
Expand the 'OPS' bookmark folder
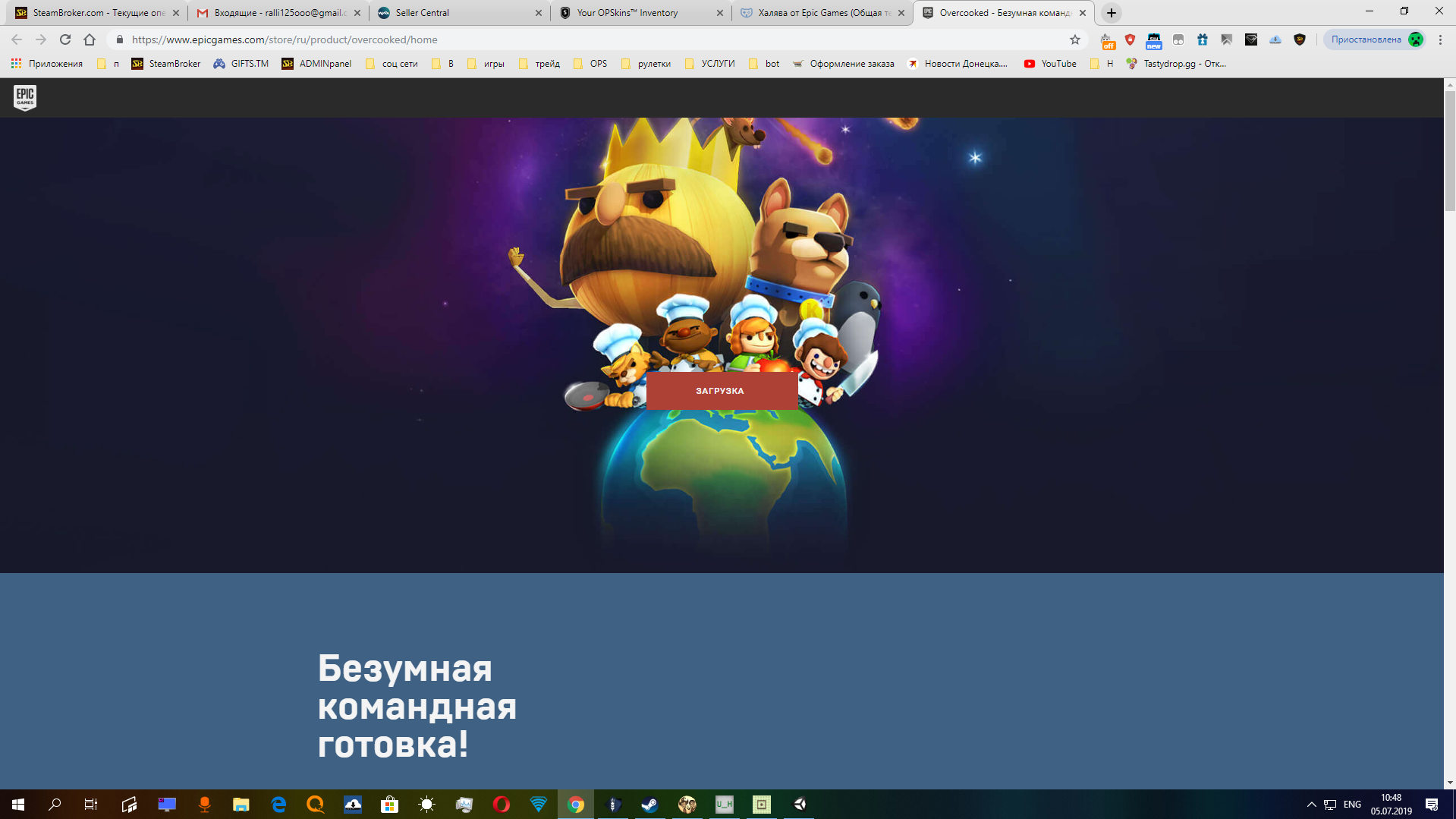(590, 64)
